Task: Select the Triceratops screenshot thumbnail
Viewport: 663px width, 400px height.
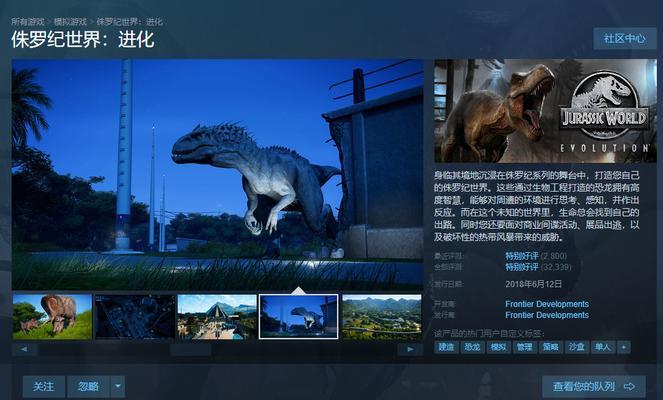Action: click(x=52, y=317)
